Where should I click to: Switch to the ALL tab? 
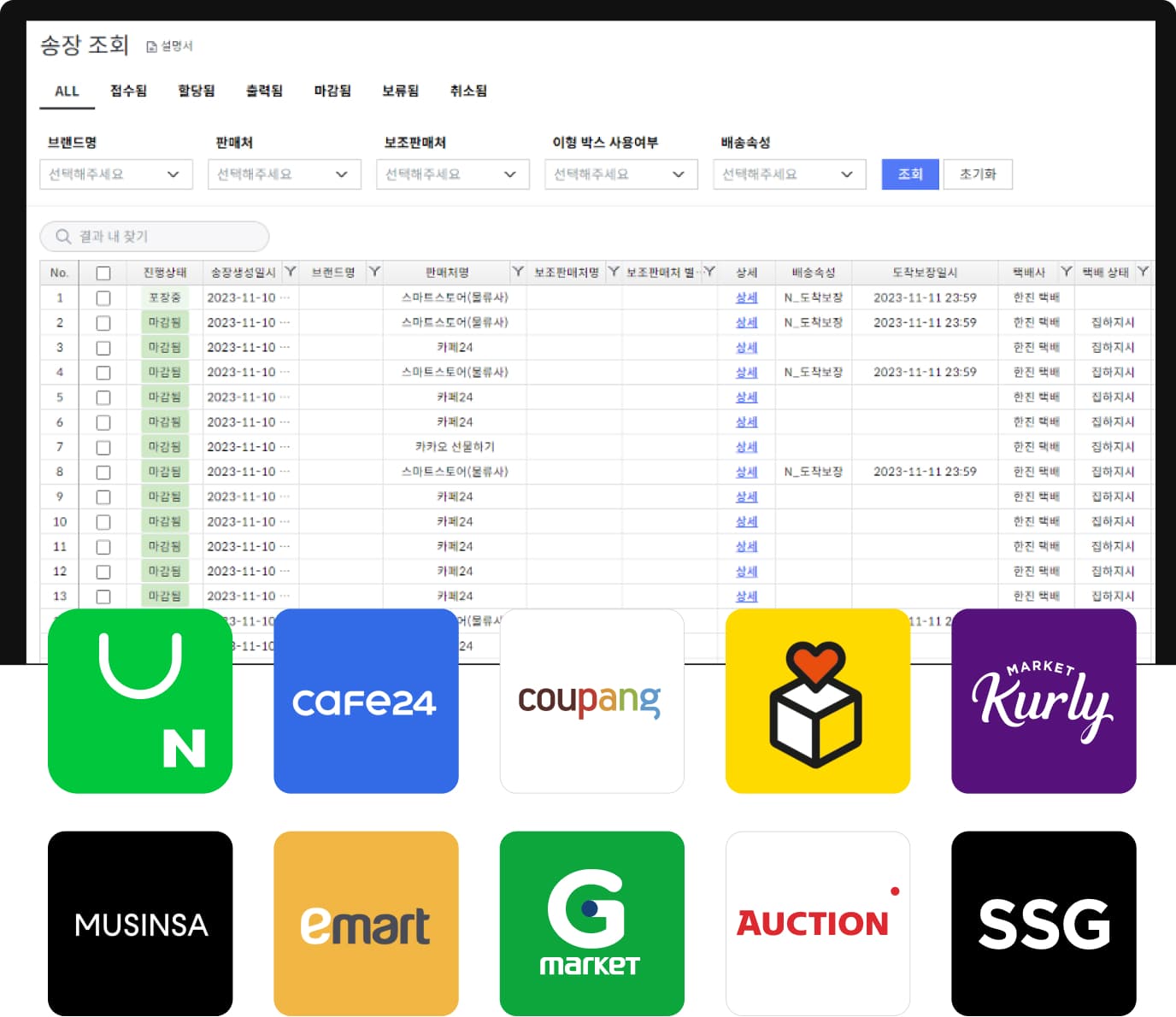click(67, 91)
